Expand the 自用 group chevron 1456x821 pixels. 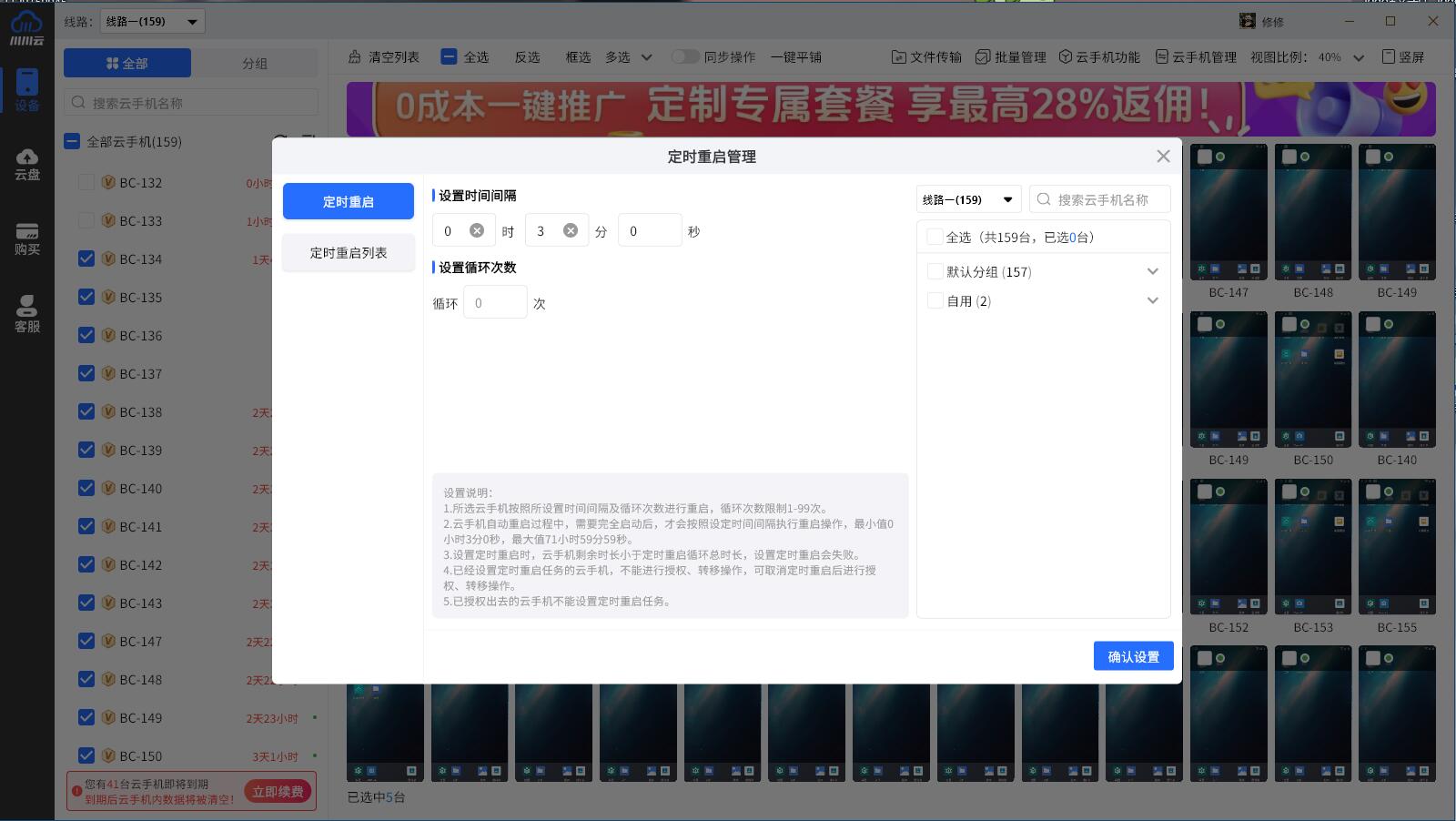tap(1152, 301)
